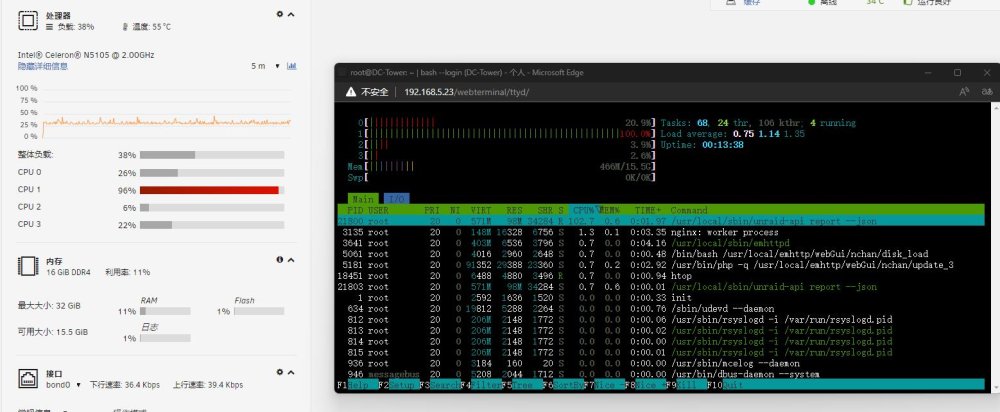Sort by CPU% column header
The image size is (1000, 412).
tap(585, 210)
